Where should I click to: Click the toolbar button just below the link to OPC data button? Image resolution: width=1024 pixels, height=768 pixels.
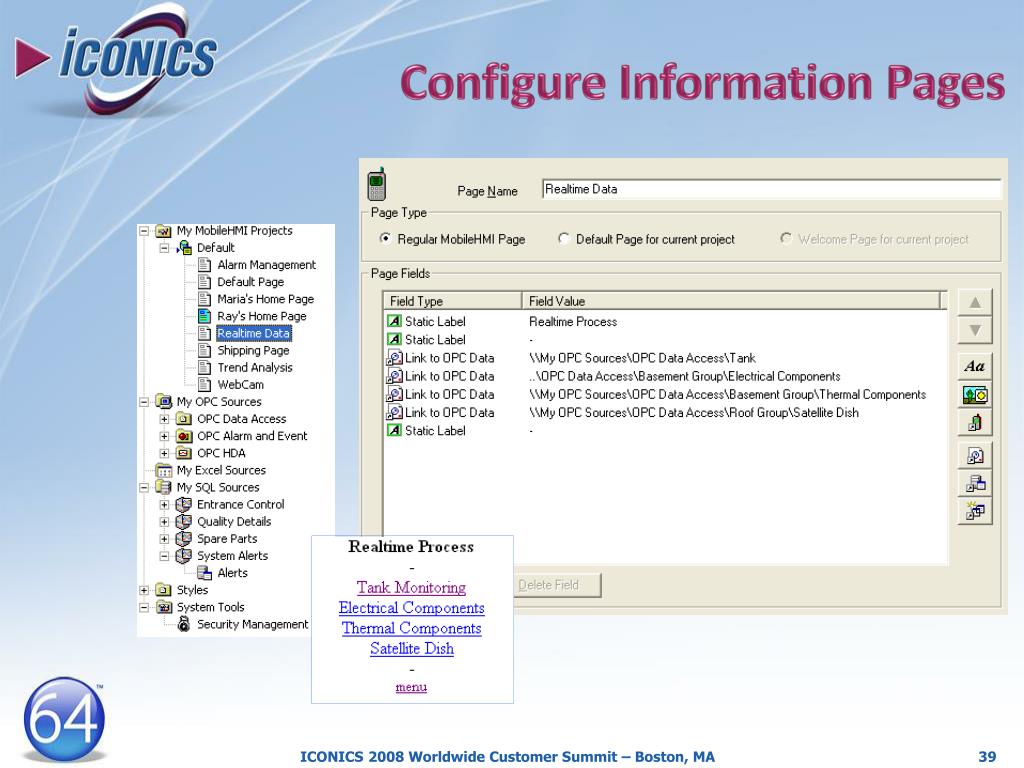pos(975,483)
